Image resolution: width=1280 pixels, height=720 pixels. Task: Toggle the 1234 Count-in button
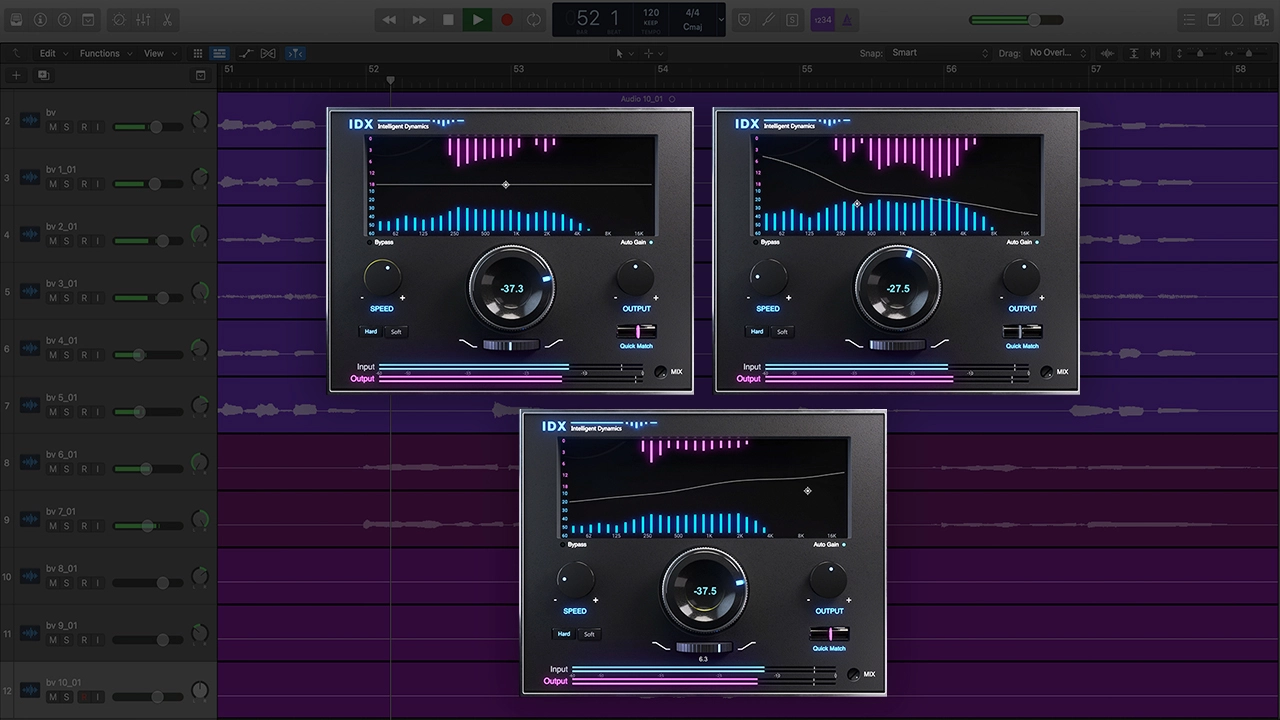[x=822, y=19]
